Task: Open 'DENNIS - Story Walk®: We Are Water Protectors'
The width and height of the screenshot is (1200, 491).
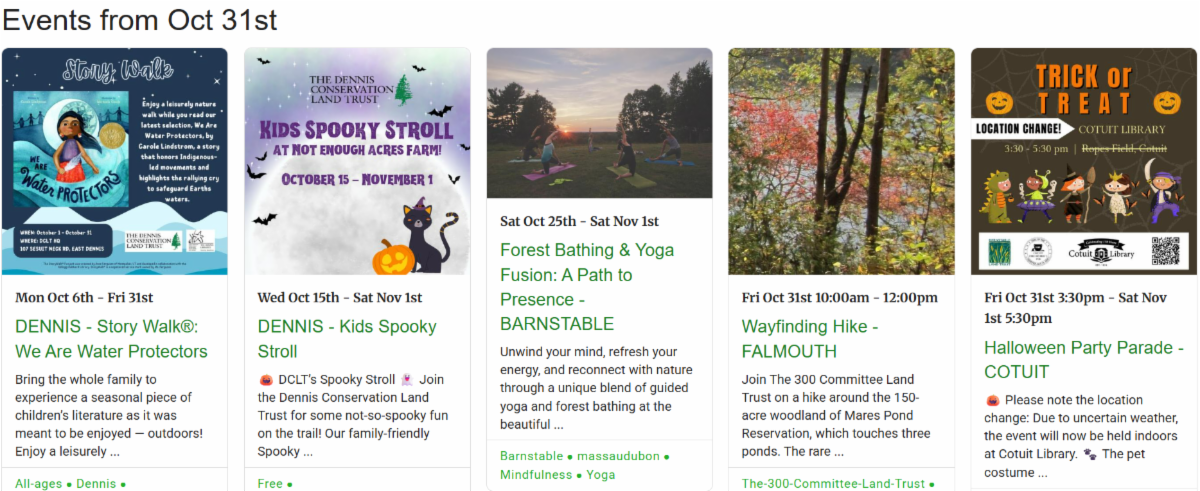Action: tap(111, 339)
